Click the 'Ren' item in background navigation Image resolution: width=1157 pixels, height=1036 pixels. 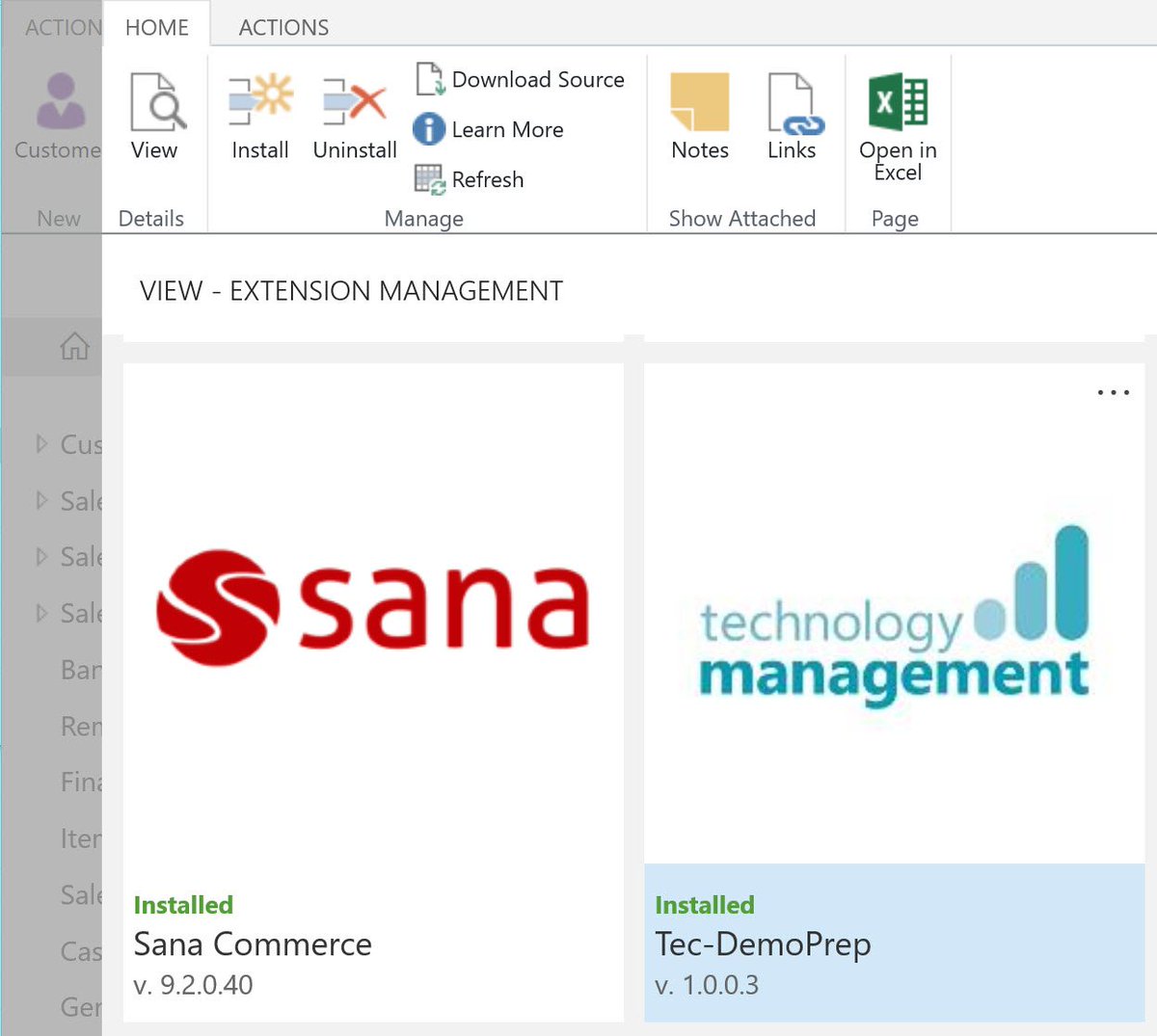(81, 726)
